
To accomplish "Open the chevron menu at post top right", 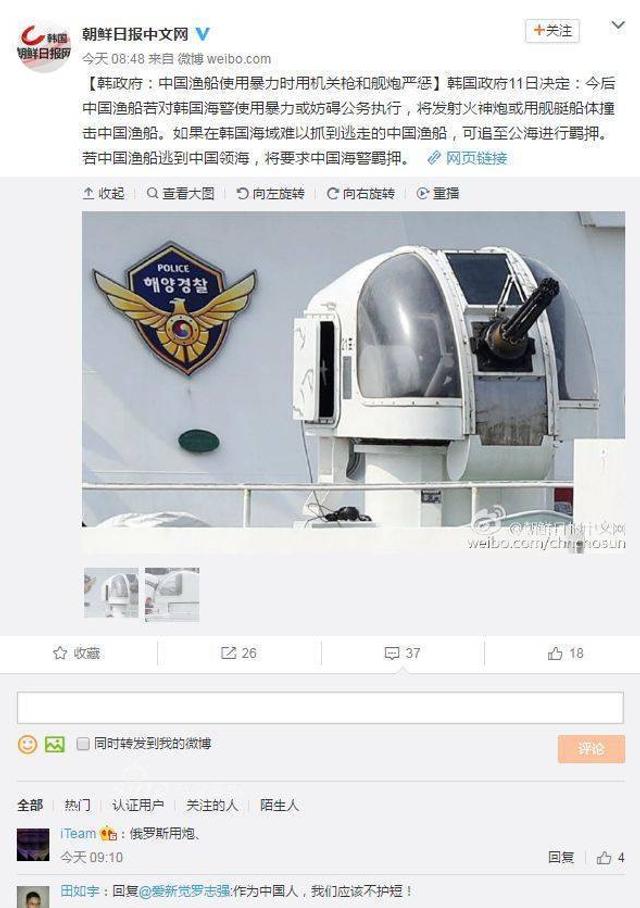I will coord(618,25).
